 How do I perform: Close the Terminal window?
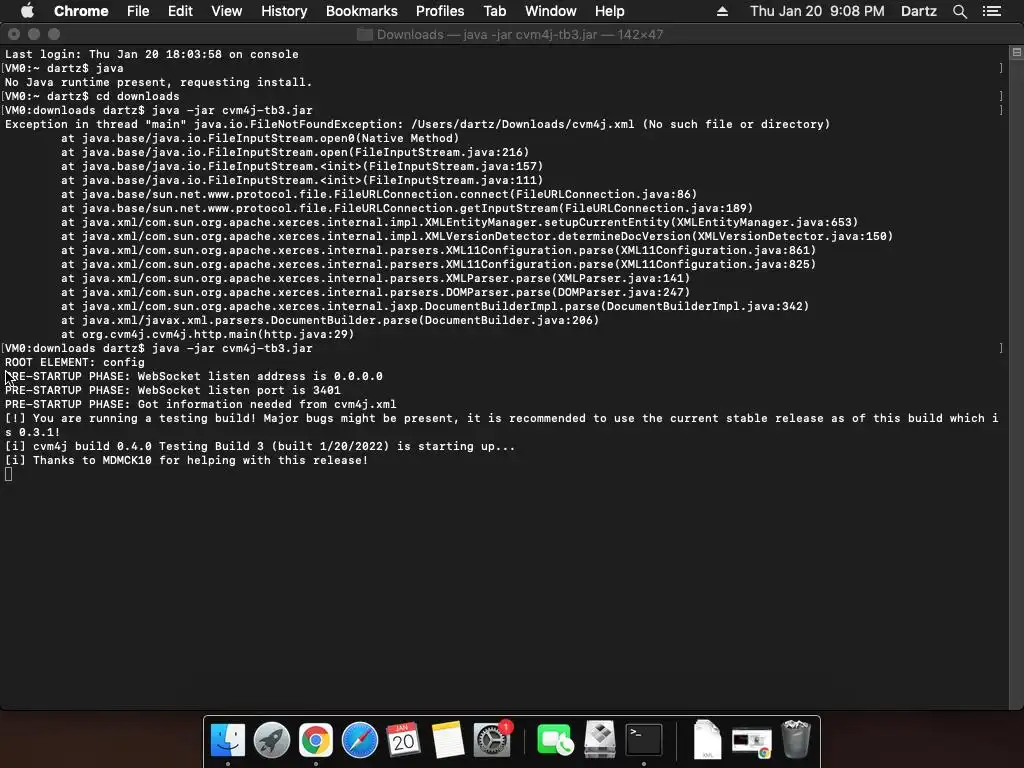click(14, 34)
